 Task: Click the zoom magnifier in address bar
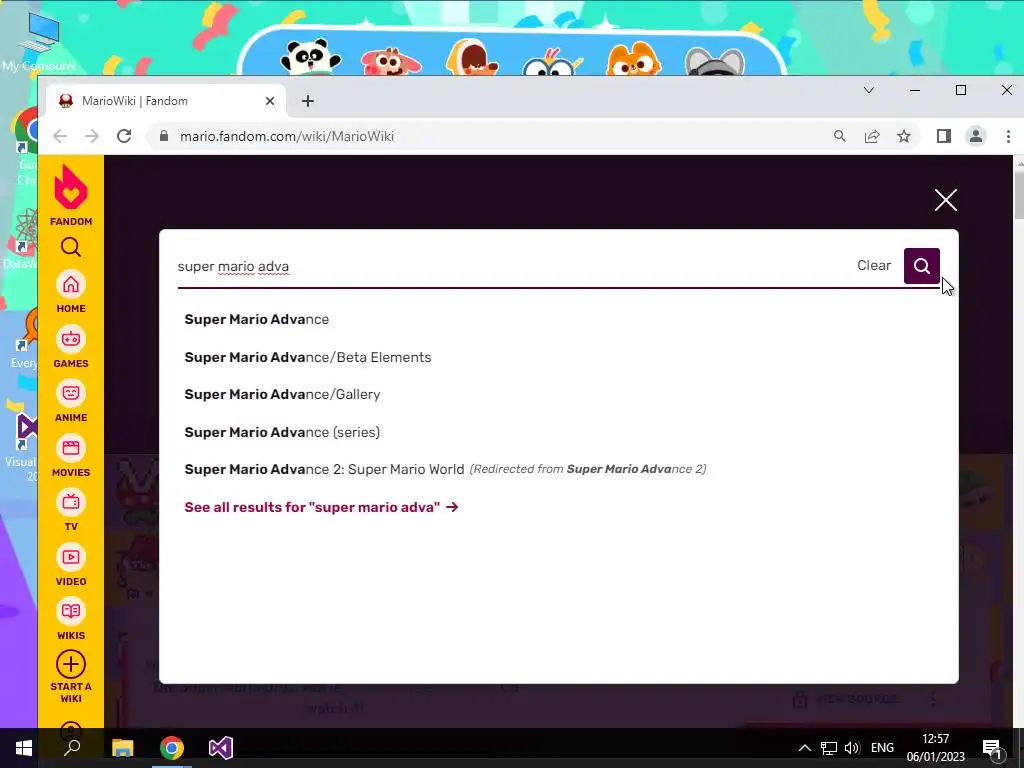click(x=839, y=136)
